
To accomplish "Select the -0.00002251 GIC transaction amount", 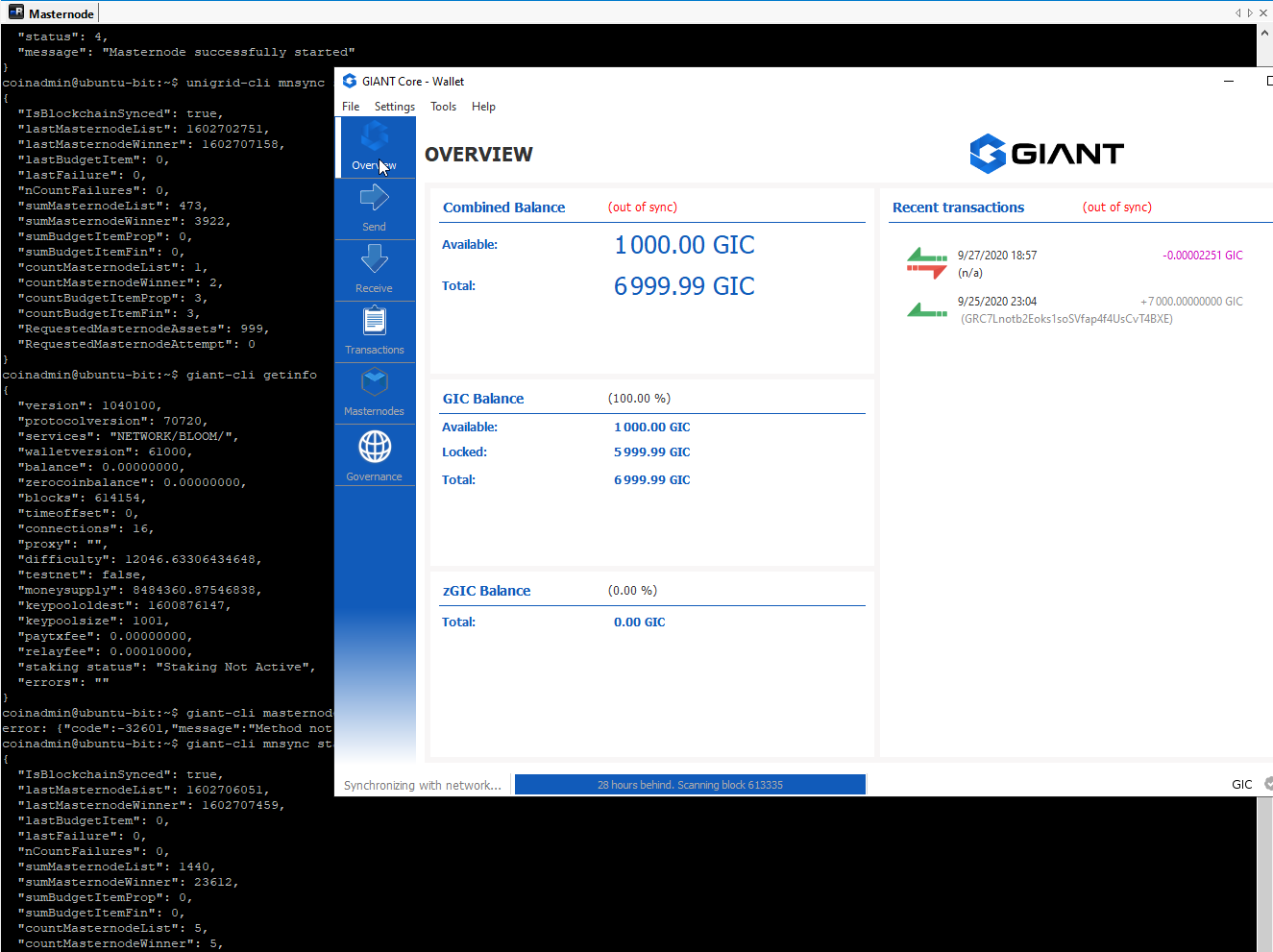I will (x=1203, y=256).
